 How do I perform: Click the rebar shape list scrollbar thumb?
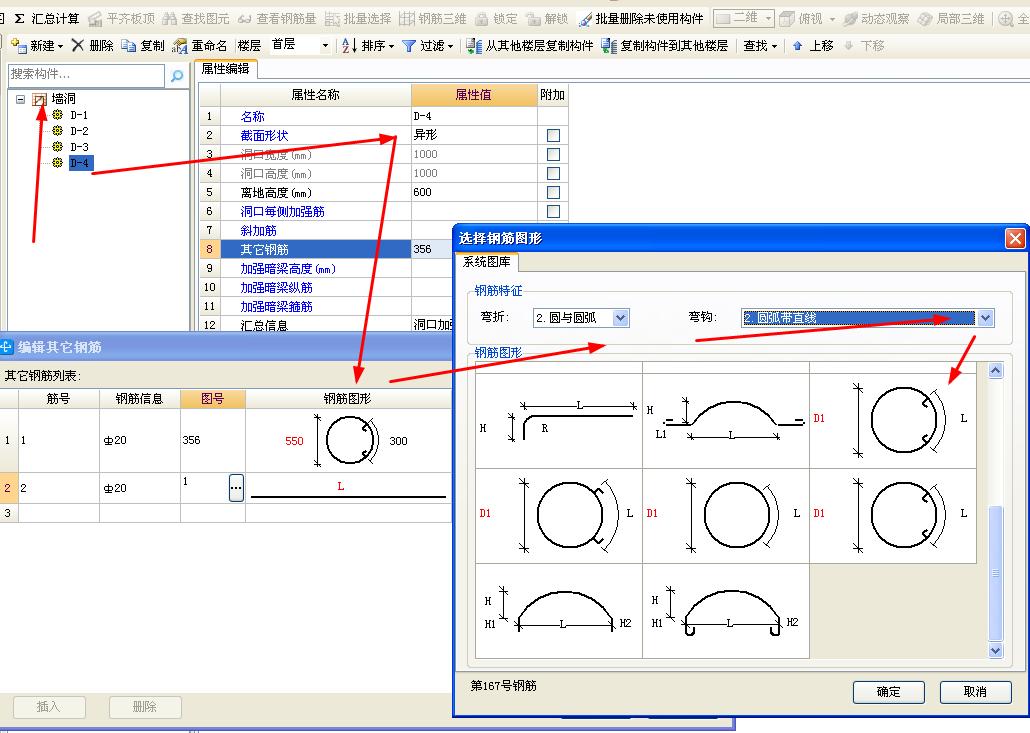[x=996, y=572]
